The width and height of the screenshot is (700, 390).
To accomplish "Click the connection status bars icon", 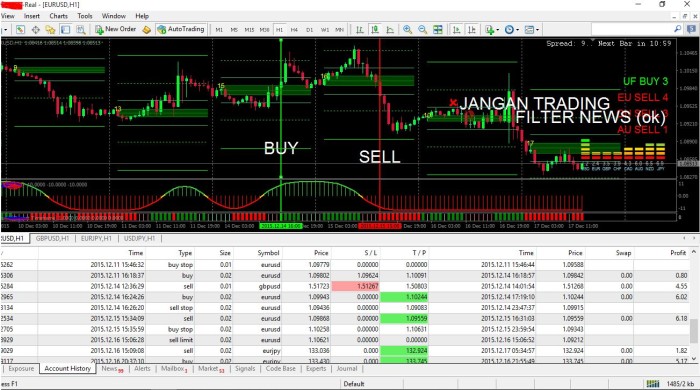I will click(653, 383).
